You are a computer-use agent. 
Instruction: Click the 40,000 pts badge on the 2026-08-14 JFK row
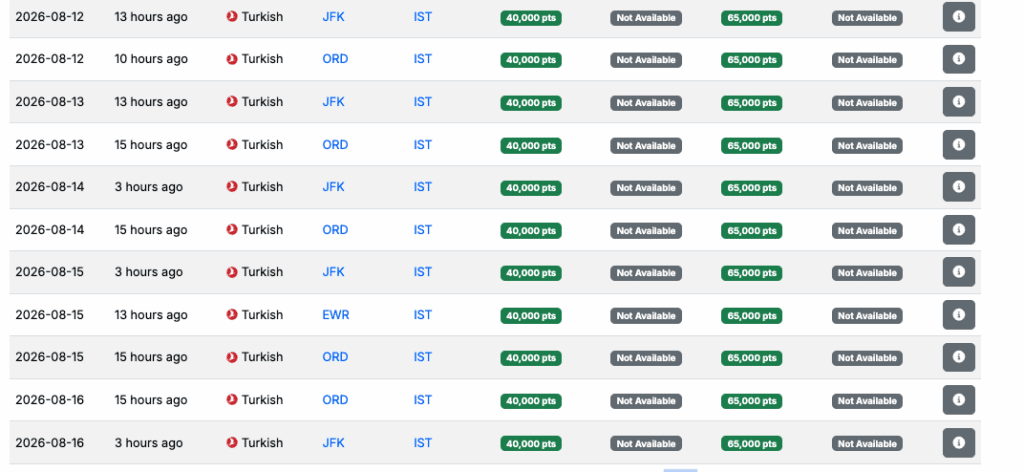coord(530,188)
